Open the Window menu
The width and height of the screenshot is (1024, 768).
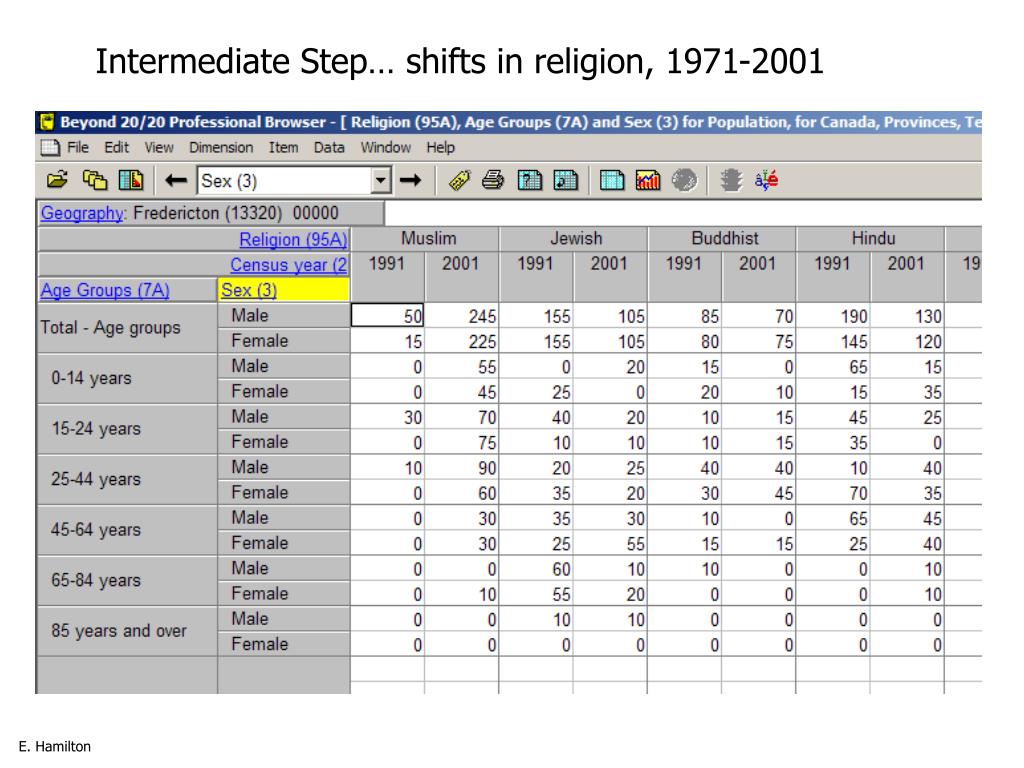[x=385, y=148]
